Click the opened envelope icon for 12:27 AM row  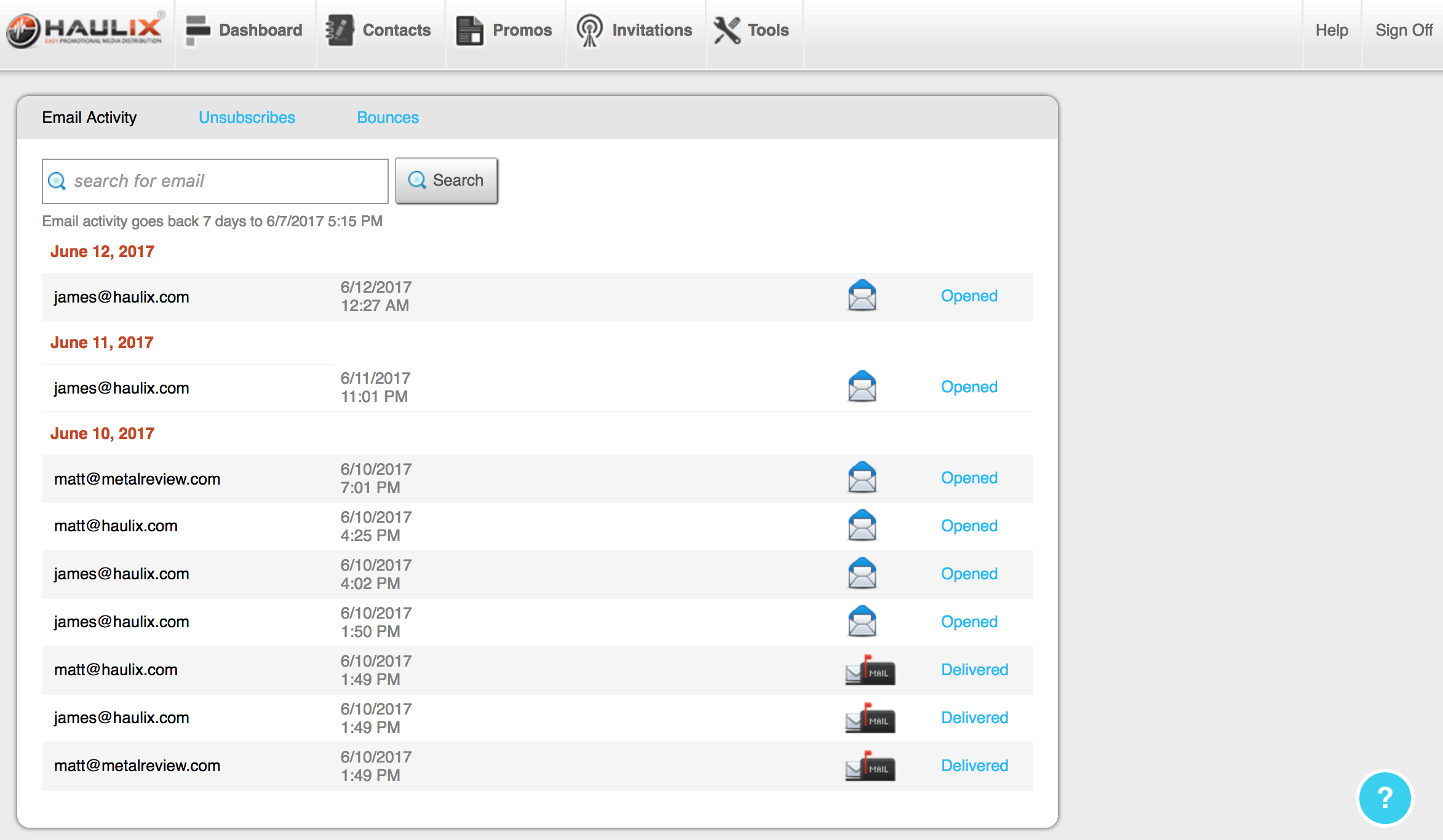tap(862, 296)
